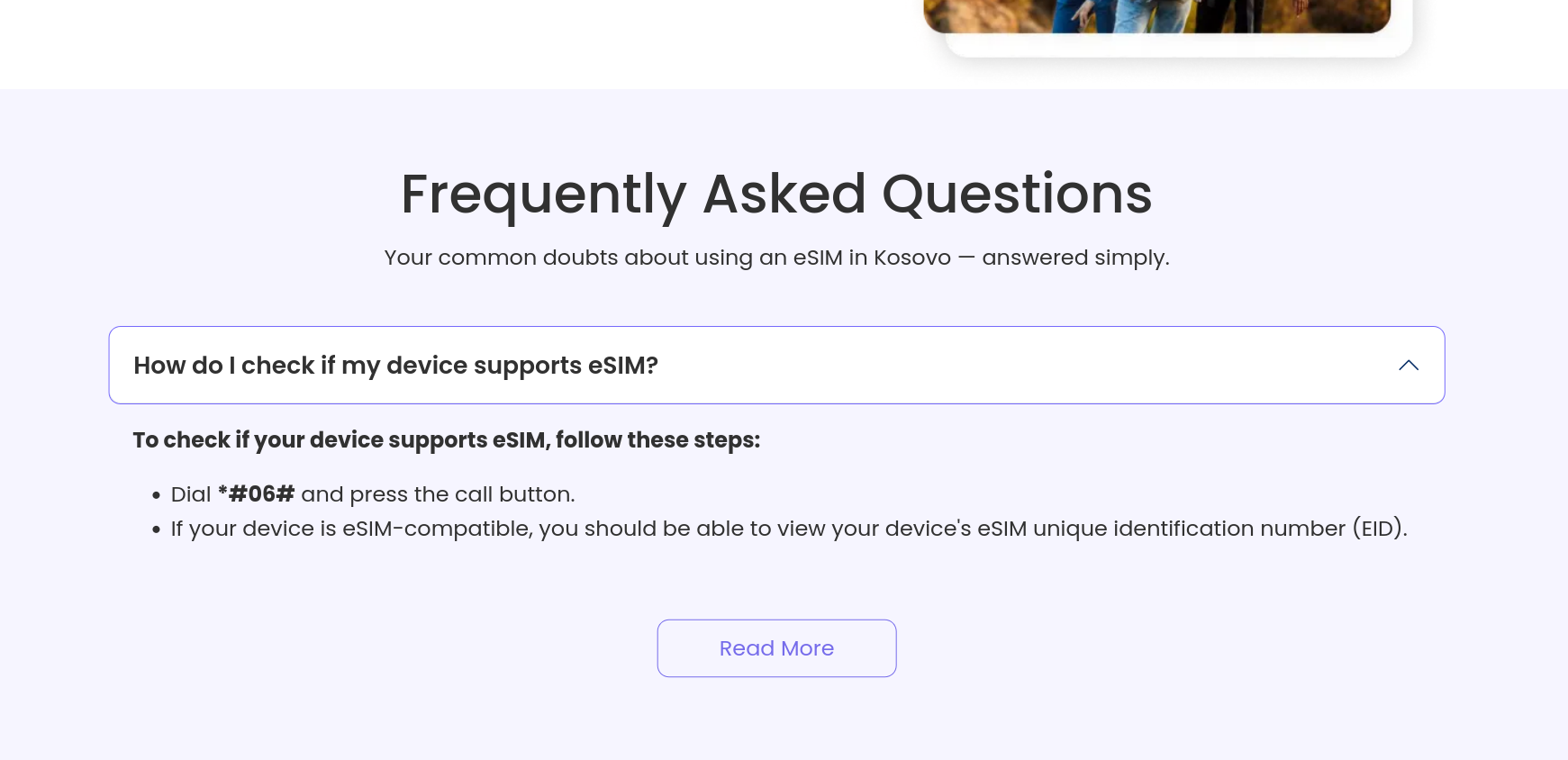The image size is (1568, 760).
Task: Click the bullet dot before "If your device"
Action: pyautogui.click(x=157, y=529)
